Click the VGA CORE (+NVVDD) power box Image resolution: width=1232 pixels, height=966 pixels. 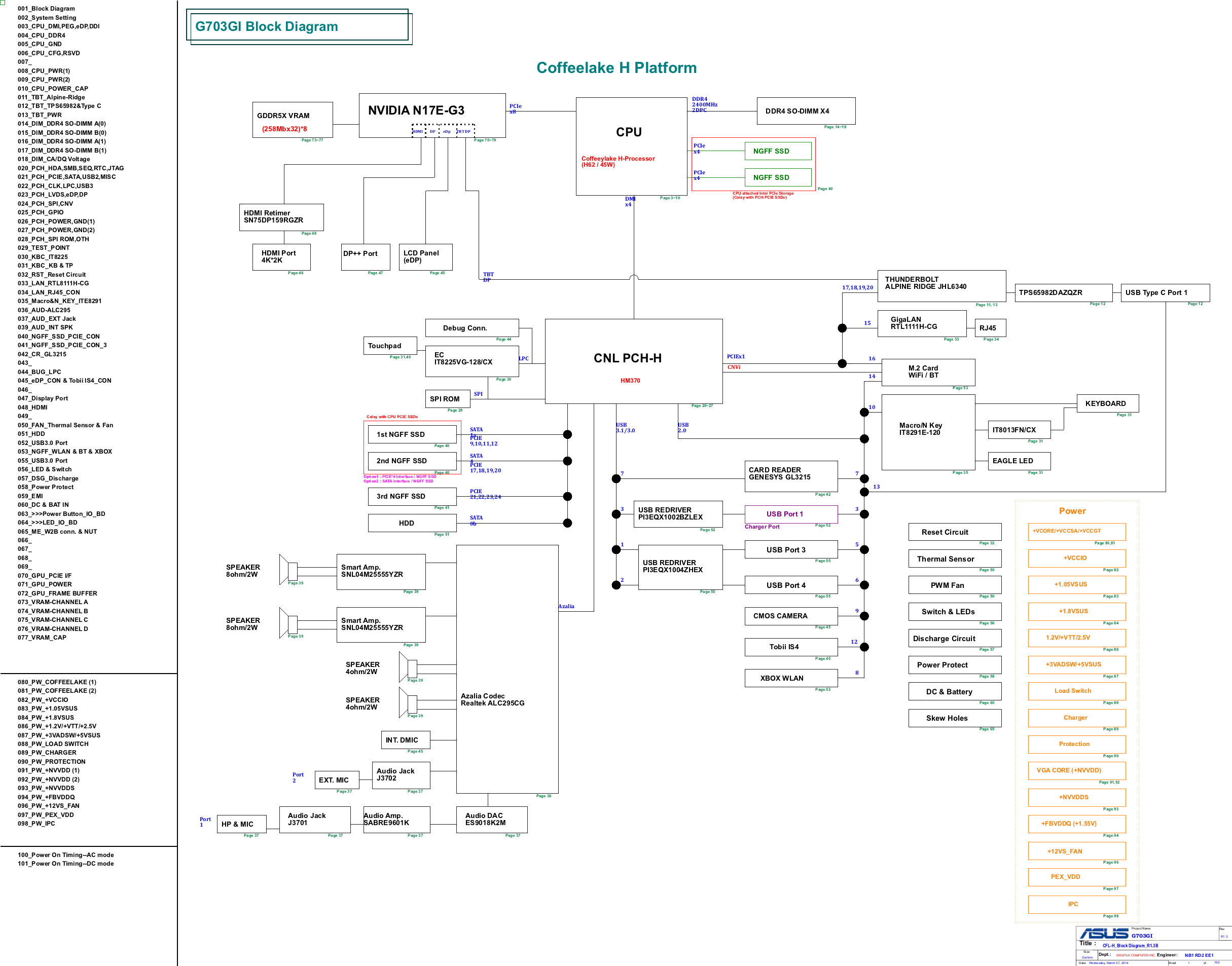(1076, 771)
